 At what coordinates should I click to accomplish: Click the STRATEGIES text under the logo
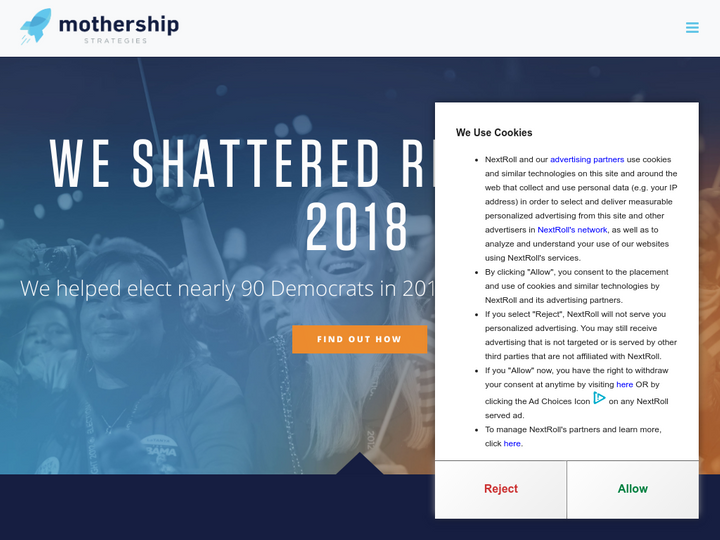[x=115, y=41]
